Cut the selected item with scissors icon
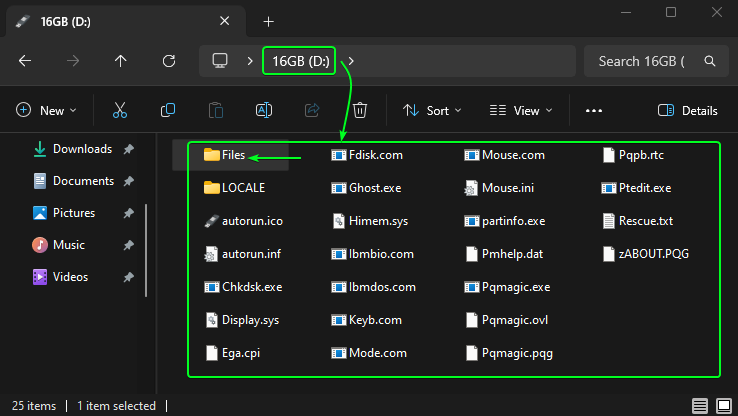Image resolution: width=738 pixels, height=416 pixels. tap(120, 111)
